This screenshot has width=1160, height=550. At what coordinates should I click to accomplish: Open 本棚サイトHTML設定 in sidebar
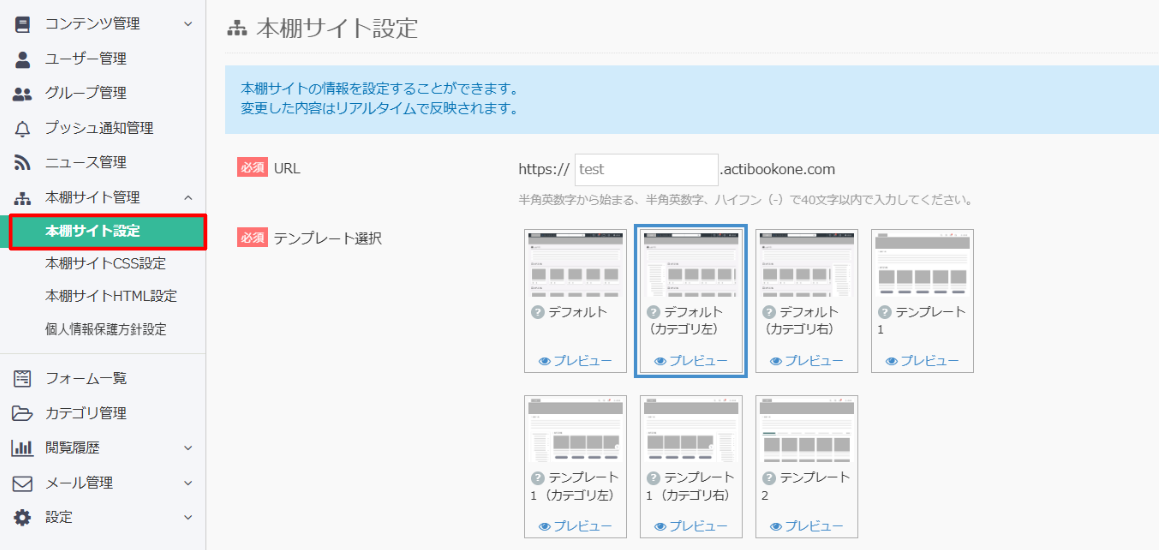[x=110, y=296]
